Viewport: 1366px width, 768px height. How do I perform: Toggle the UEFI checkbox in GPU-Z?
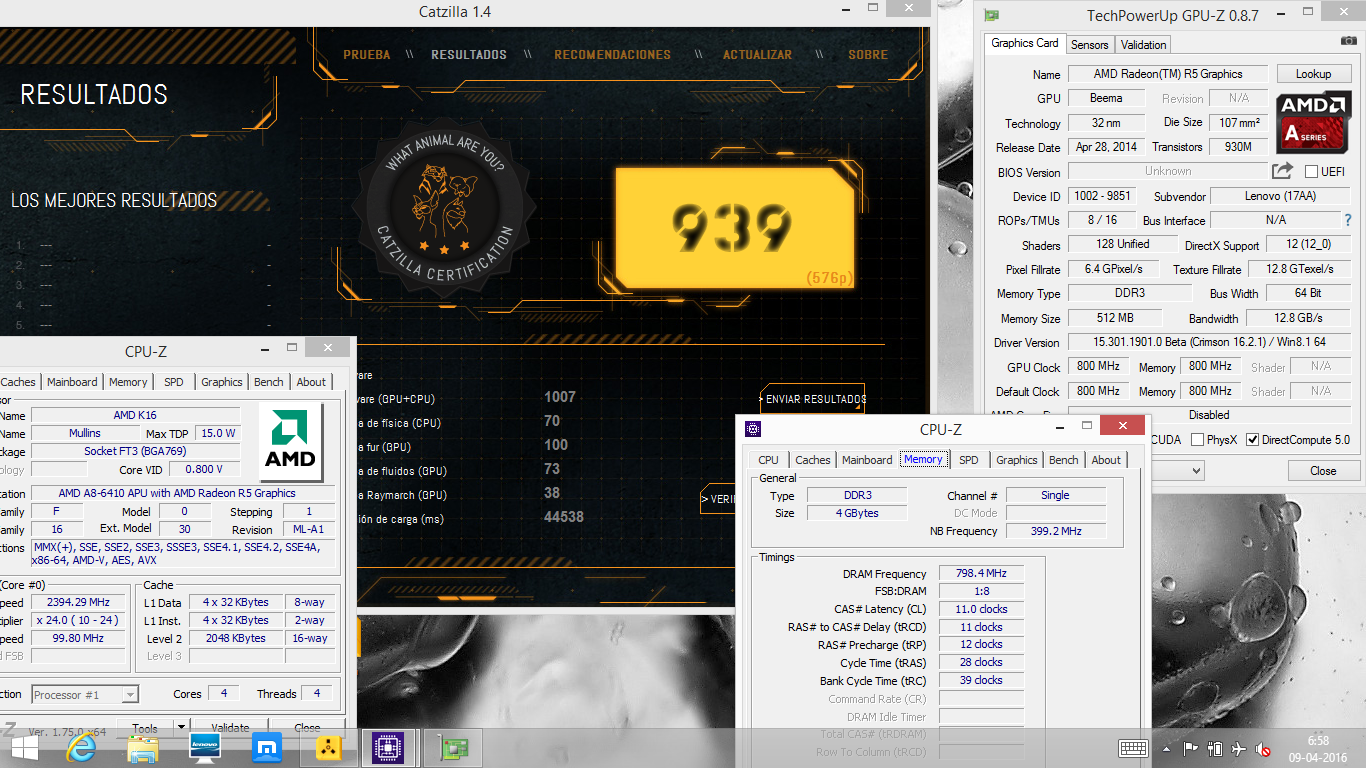(x=1311, y=171)
